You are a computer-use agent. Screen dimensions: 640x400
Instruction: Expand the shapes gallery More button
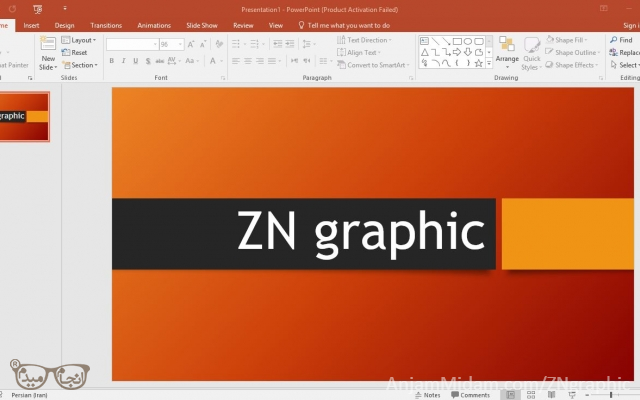[x=489, y=63]
